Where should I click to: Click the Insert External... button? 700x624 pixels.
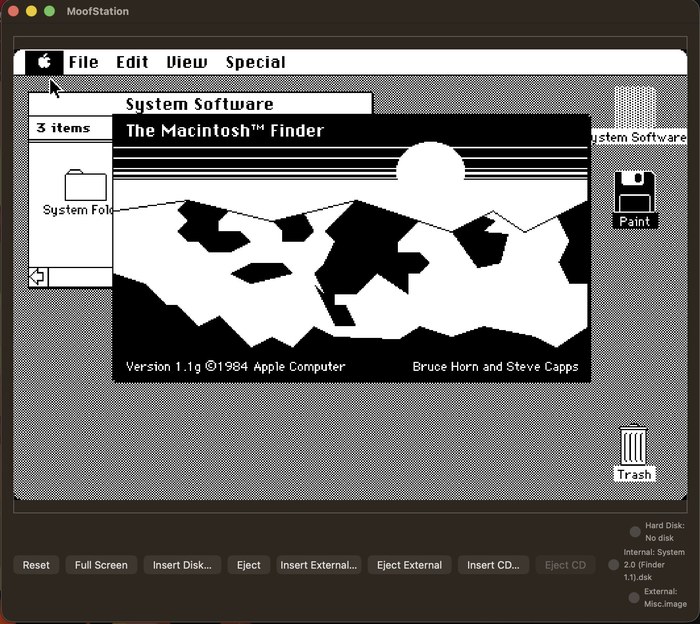pos(319,565)
